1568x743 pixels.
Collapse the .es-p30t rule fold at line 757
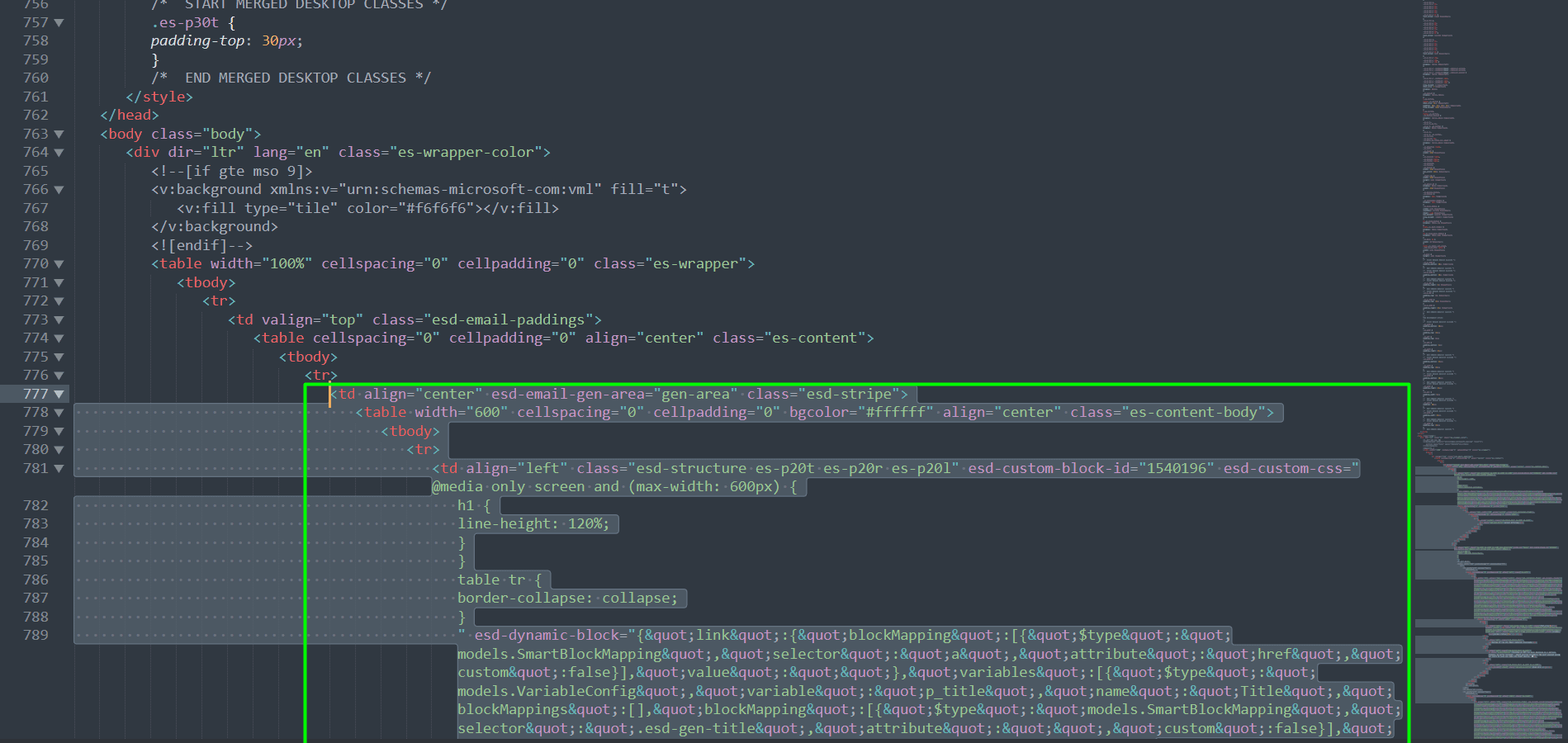57,22
